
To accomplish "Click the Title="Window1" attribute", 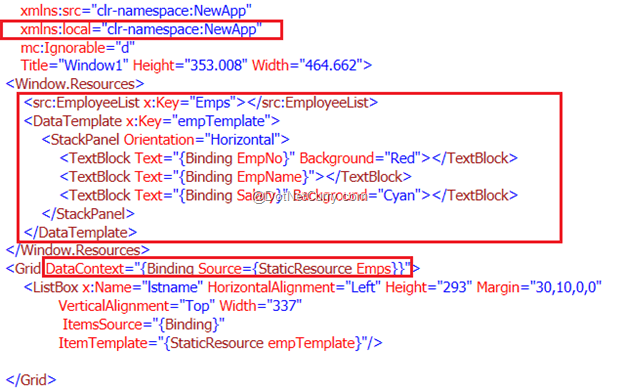I will click(75, 65).
